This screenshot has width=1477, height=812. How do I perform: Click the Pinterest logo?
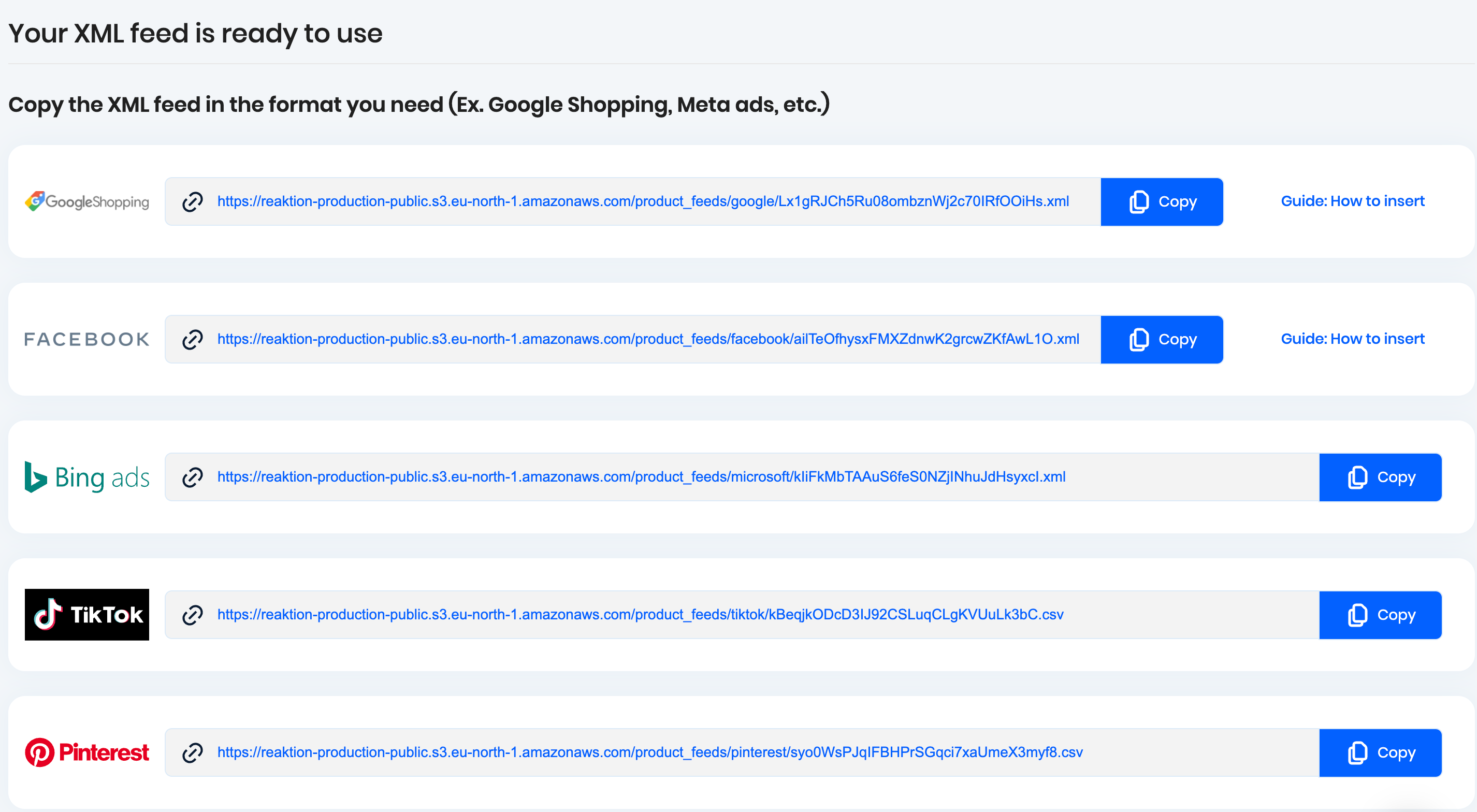click(x=86, y=752)
